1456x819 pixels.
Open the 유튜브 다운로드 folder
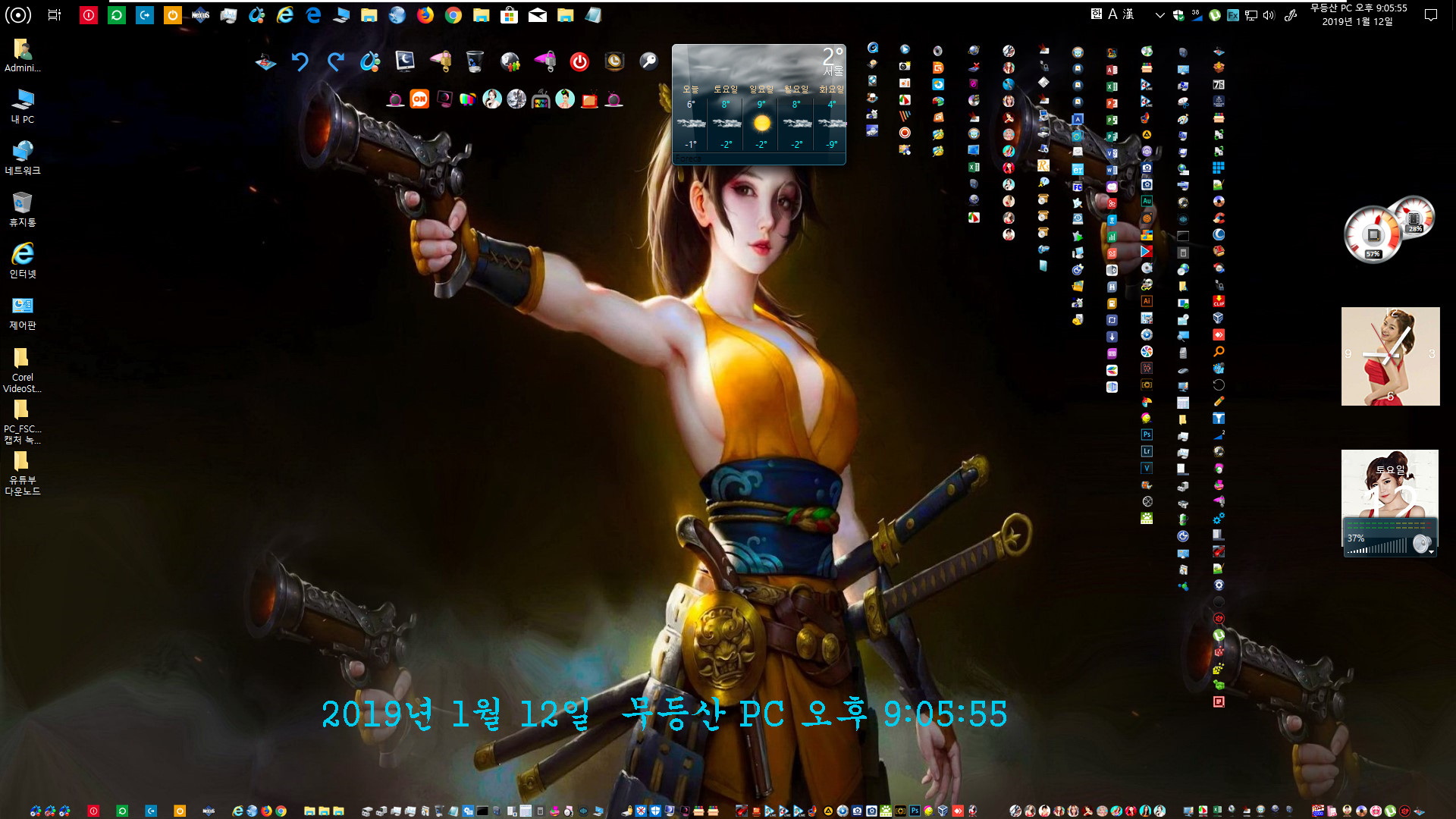pyautogui.click(x=23, y=473)
